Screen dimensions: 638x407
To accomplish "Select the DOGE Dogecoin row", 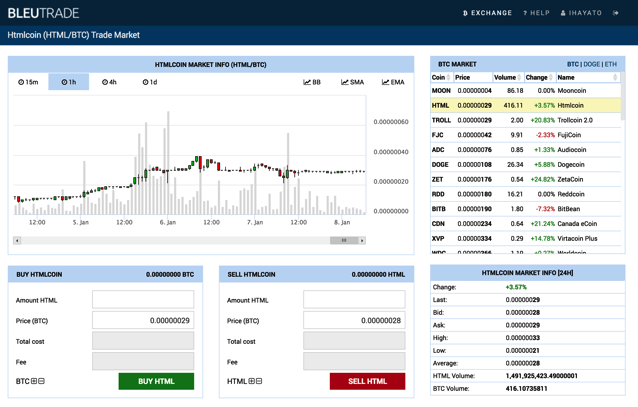I will click(526, 164).
